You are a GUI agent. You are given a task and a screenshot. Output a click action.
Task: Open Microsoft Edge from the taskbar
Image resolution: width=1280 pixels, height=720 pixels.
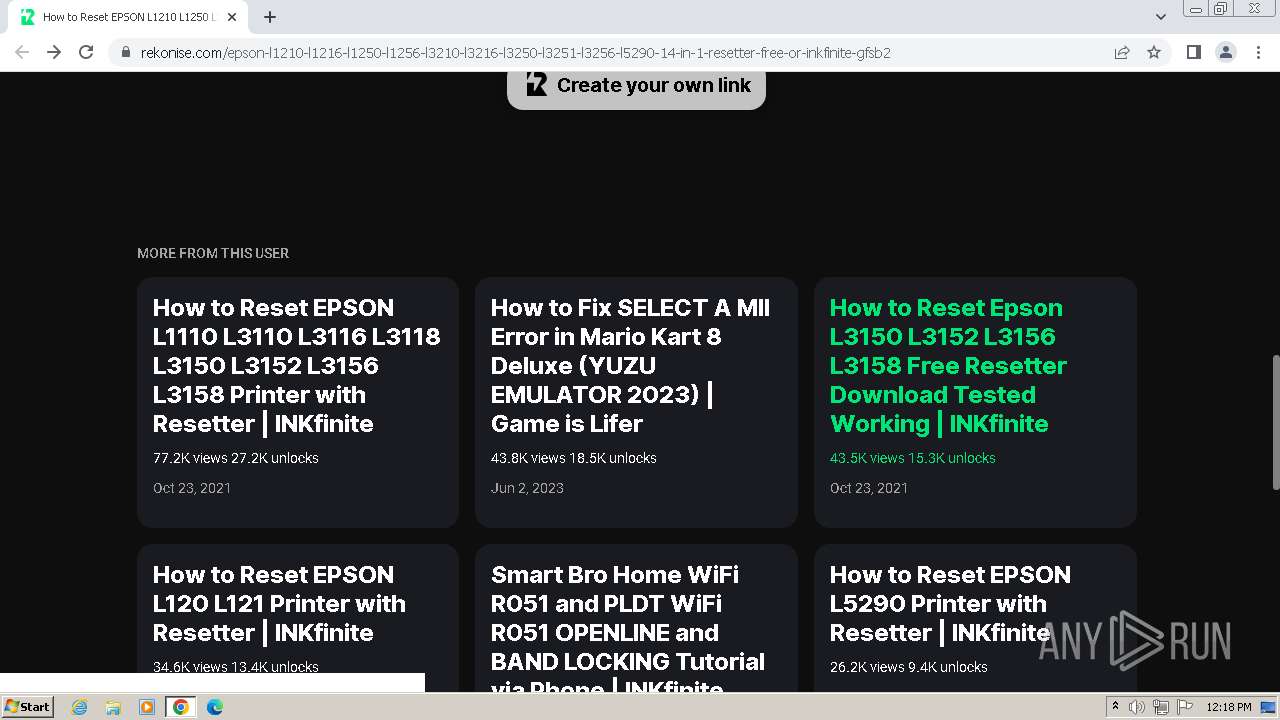point(214,707)
